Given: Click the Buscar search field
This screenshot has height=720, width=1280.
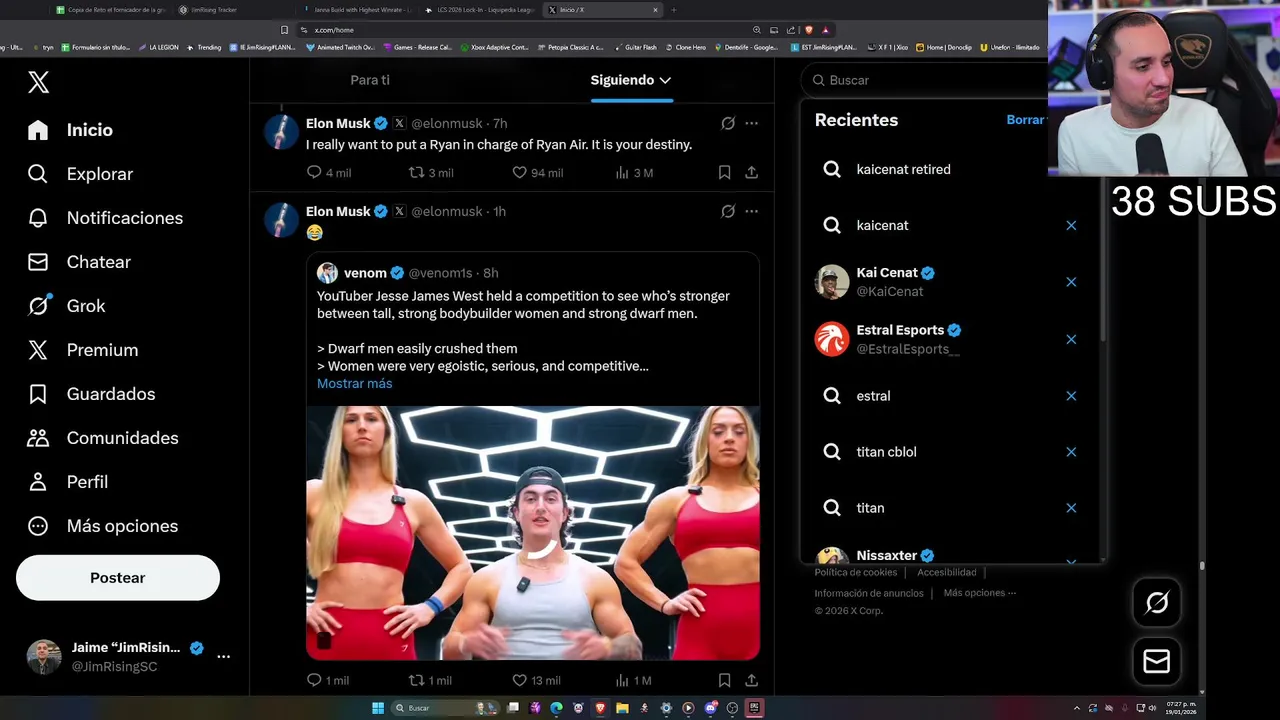Looking at the screenshot, I should pos(925,80).
